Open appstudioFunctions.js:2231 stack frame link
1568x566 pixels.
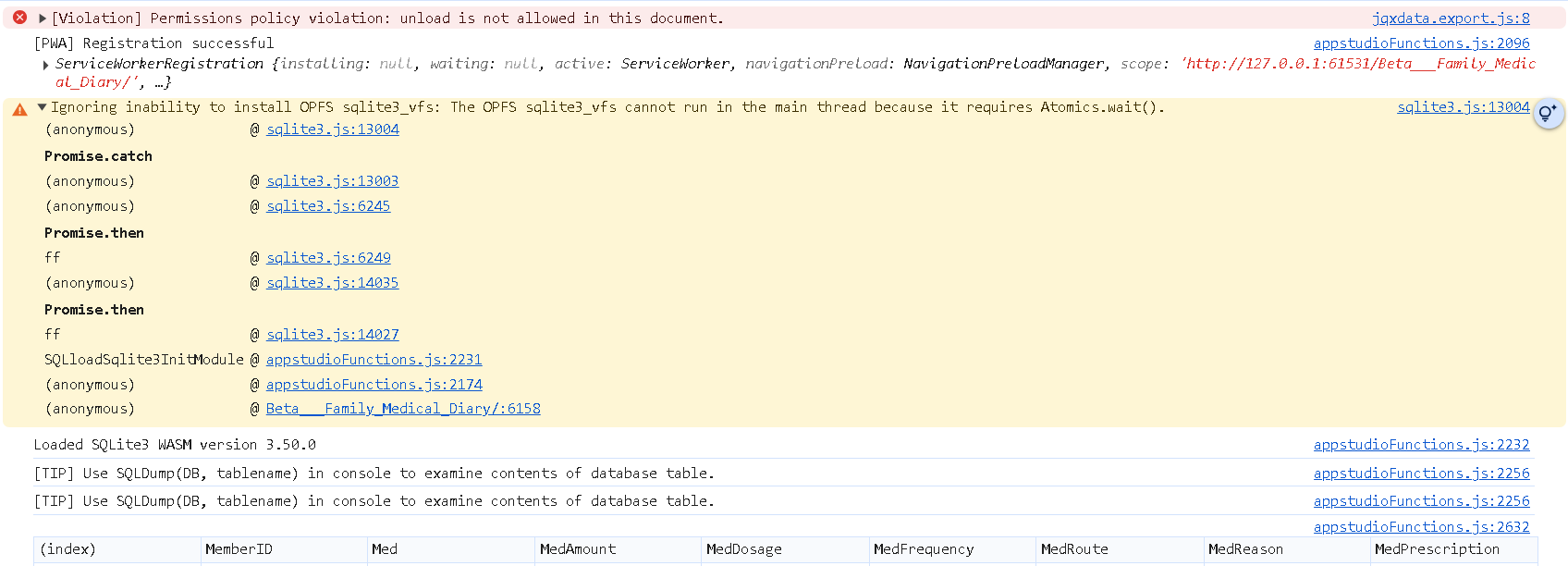click(x=374, y=360)
